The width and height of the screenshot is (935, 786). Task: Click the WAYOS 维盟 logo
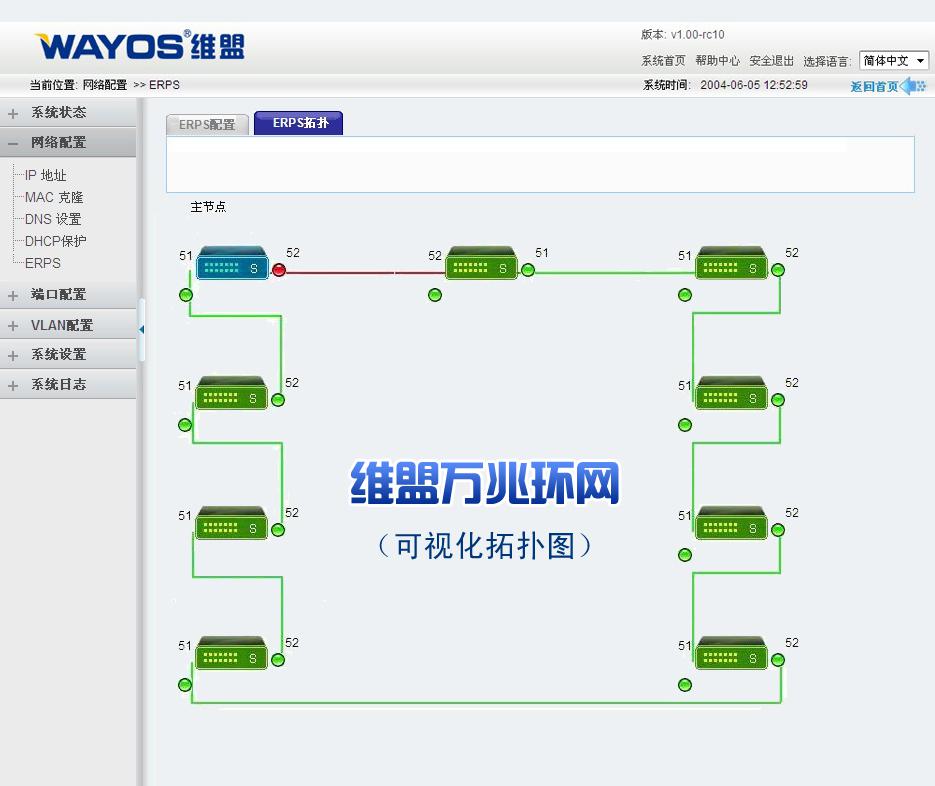pos(140,45)
